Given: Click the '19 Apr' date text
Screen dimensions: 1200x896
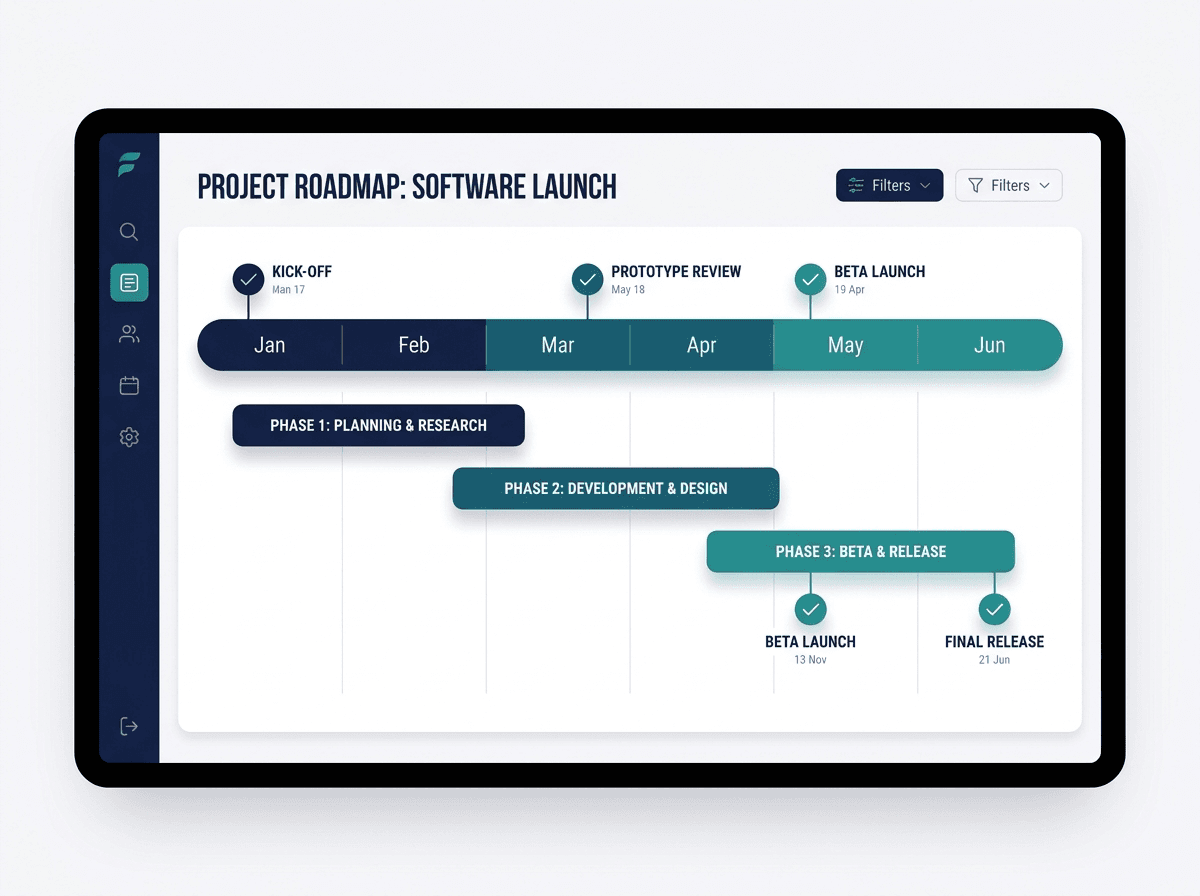Looking at the screenshot, I should coord(850,290).
